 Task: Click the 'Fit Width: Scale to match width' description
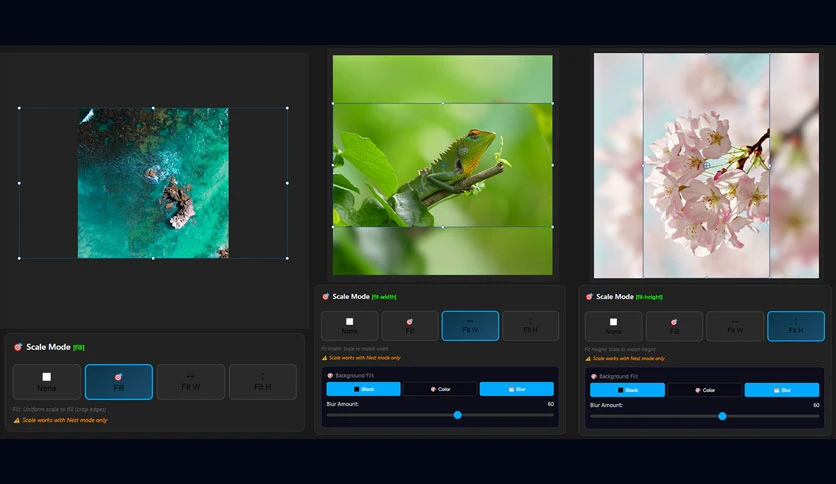pos(355,349)
